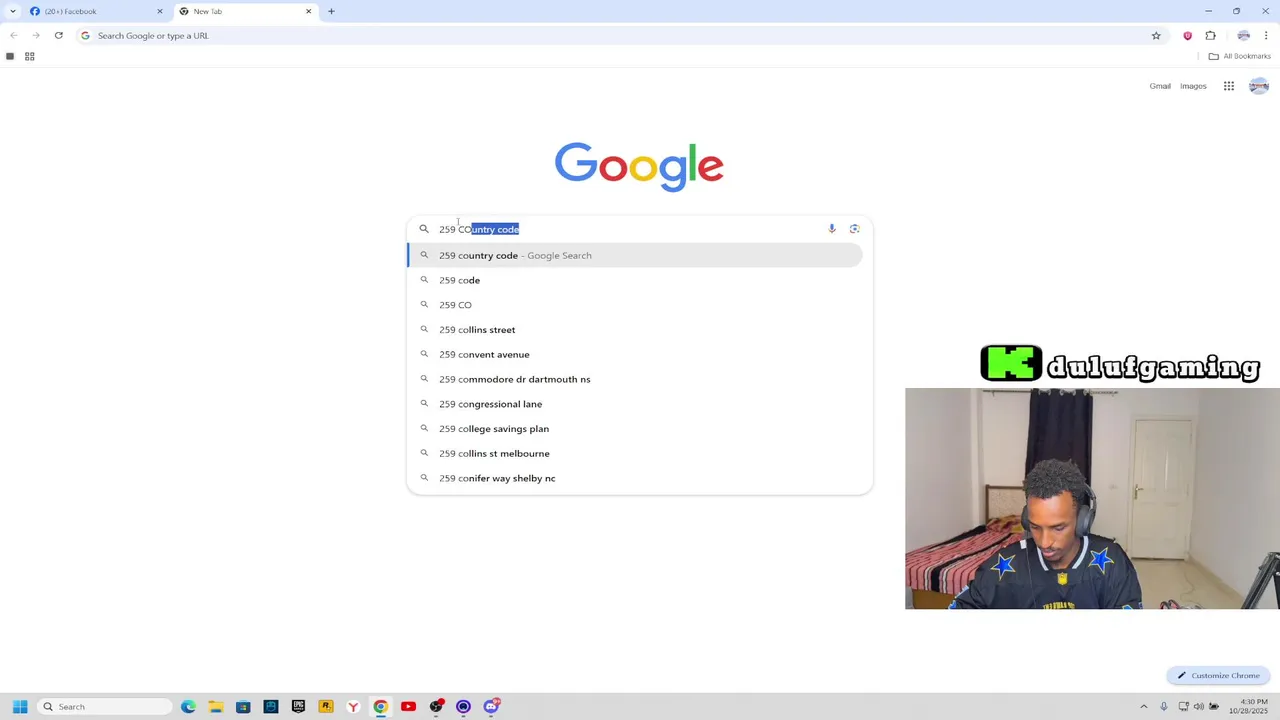The width and height of the screenshot is (1280, 720).
Task: Open the red shield extension icon
Action: click(1187, 36)
